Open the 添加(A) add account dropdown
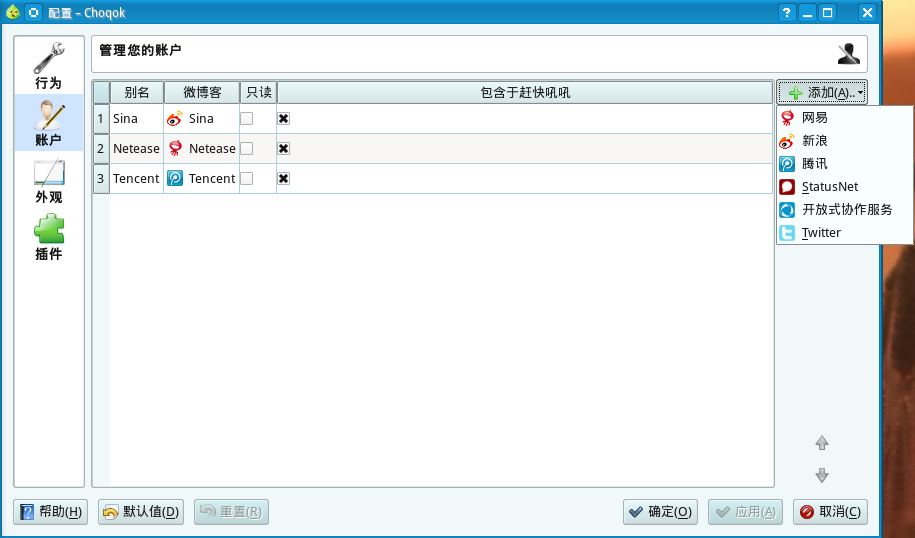 tap(822, 92)
